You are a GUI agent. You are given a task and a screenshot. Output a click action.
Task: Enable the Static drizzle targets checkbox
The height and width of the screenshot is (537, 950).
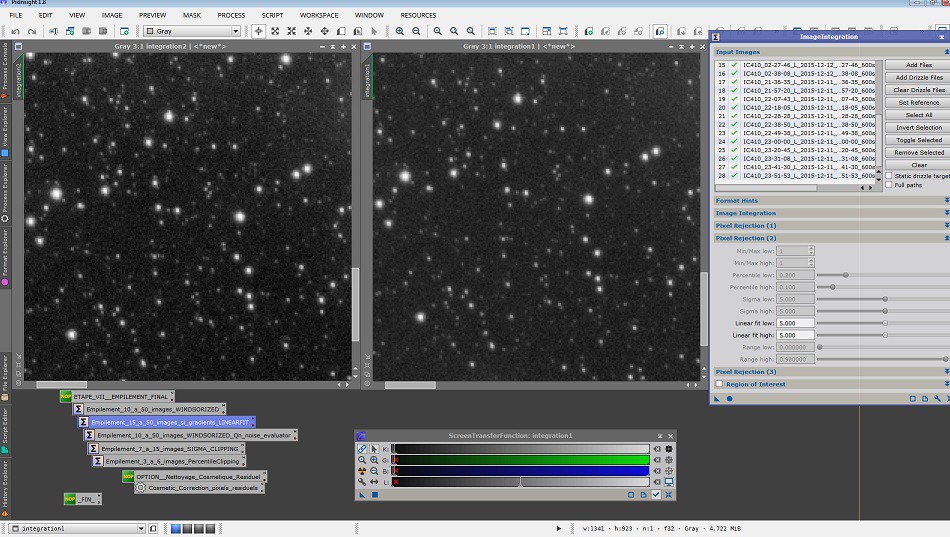(889, 176)
